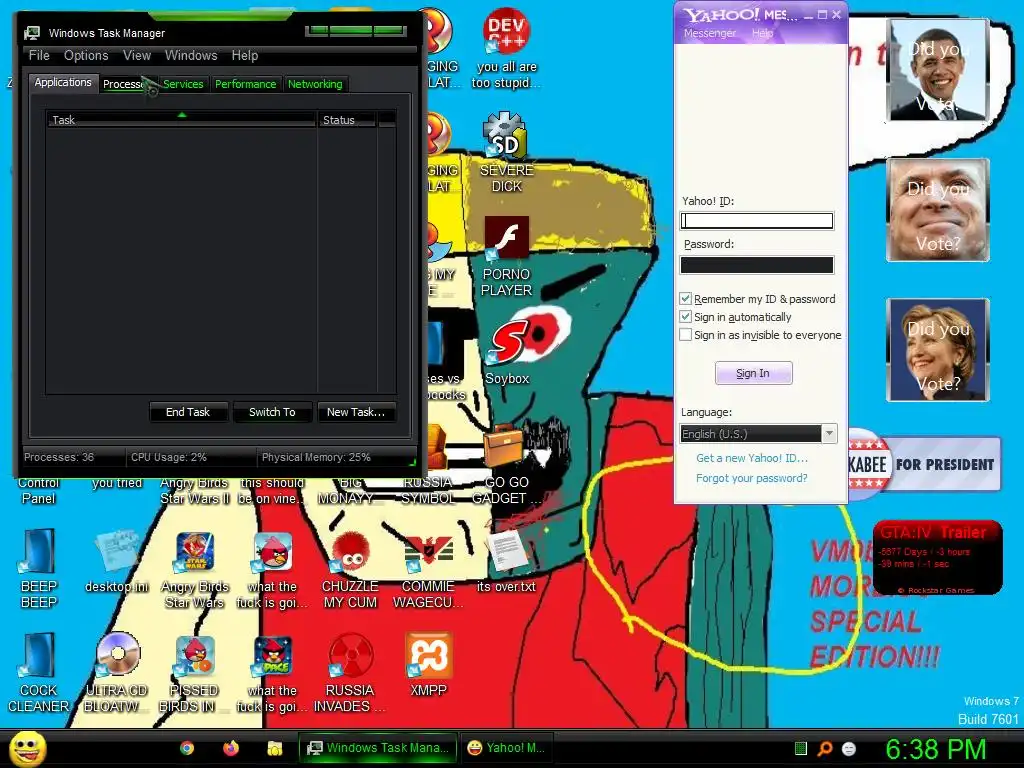The image size is (1024, 768).
Task: Open the COCK CLEANER desktop icon
Action: 39,655
